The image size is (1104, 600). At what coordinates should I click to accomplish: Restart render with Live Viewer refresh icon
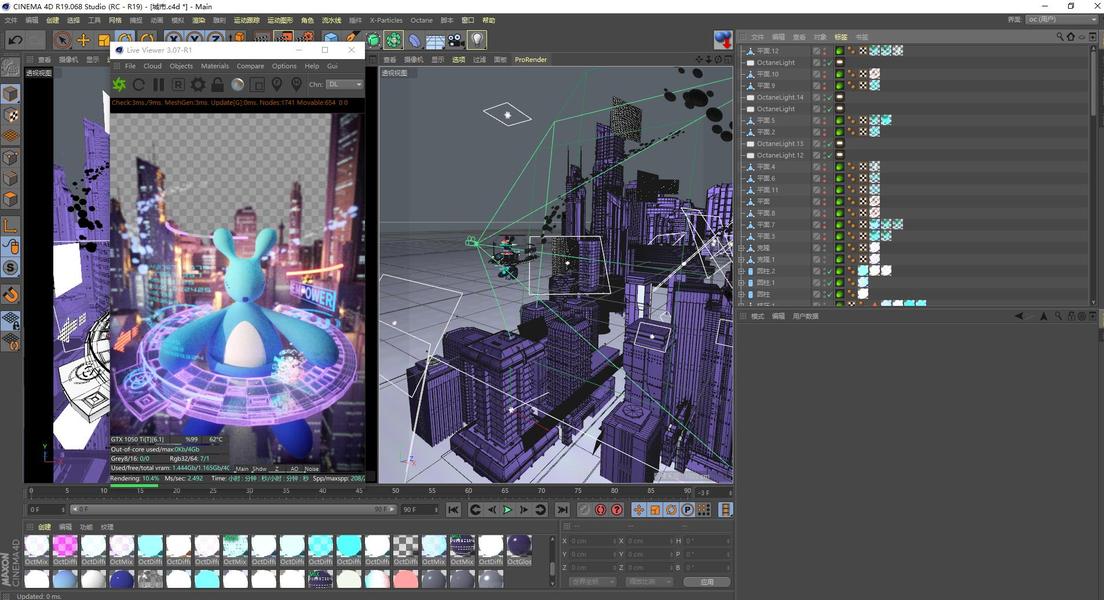click(139, 85)
